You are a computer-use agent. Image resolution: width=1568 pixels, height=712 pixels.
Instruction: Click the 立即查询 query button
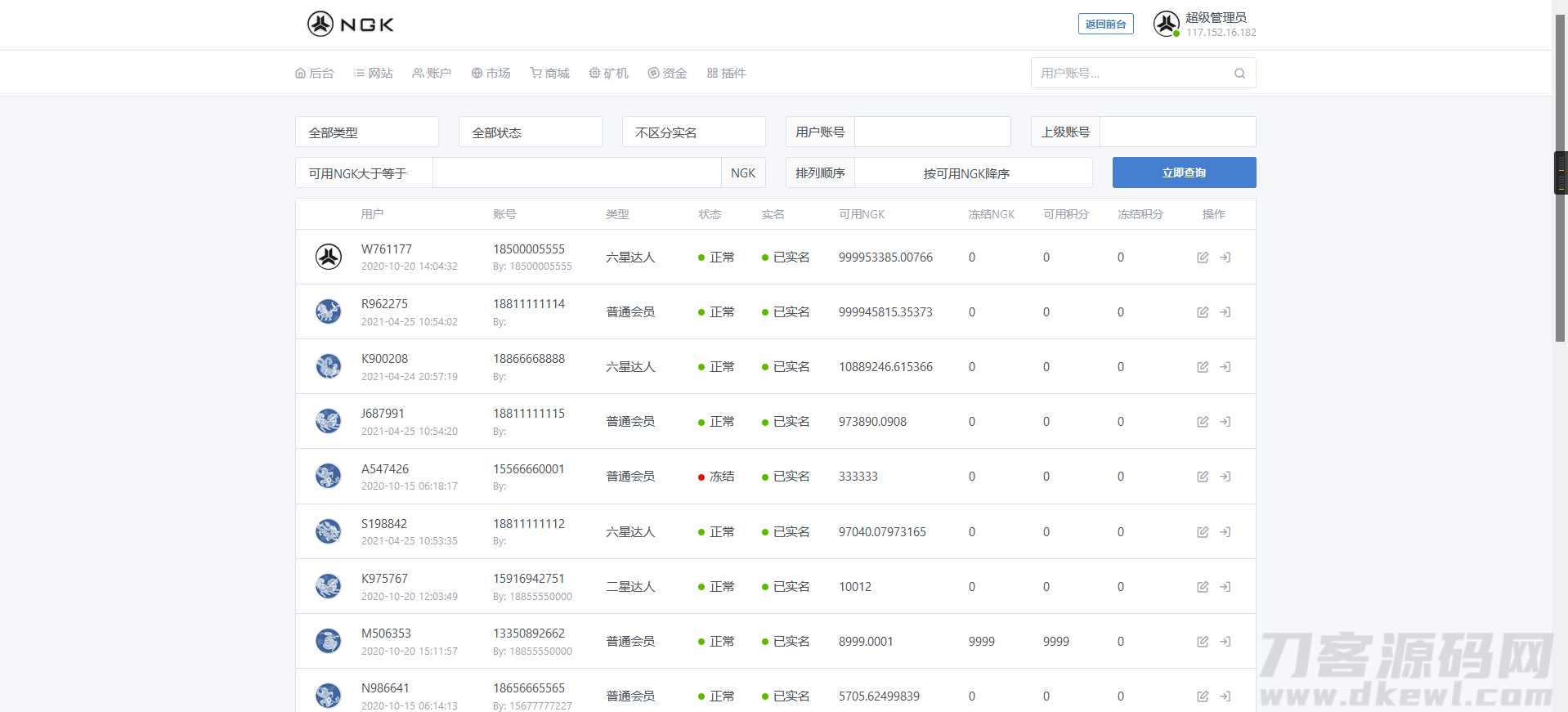pos(1184,172)
